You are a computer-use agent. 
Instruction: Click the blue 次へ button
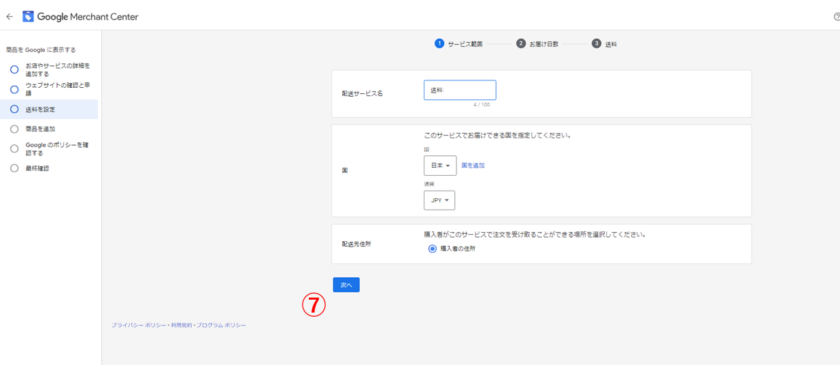tap(346, 285)
